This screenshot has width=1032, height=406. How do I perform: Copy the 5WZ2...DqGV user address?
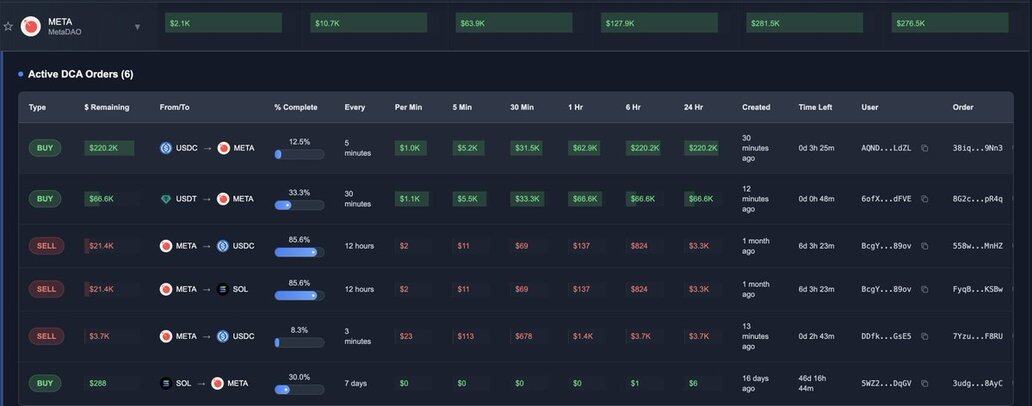tap(924, 383)
